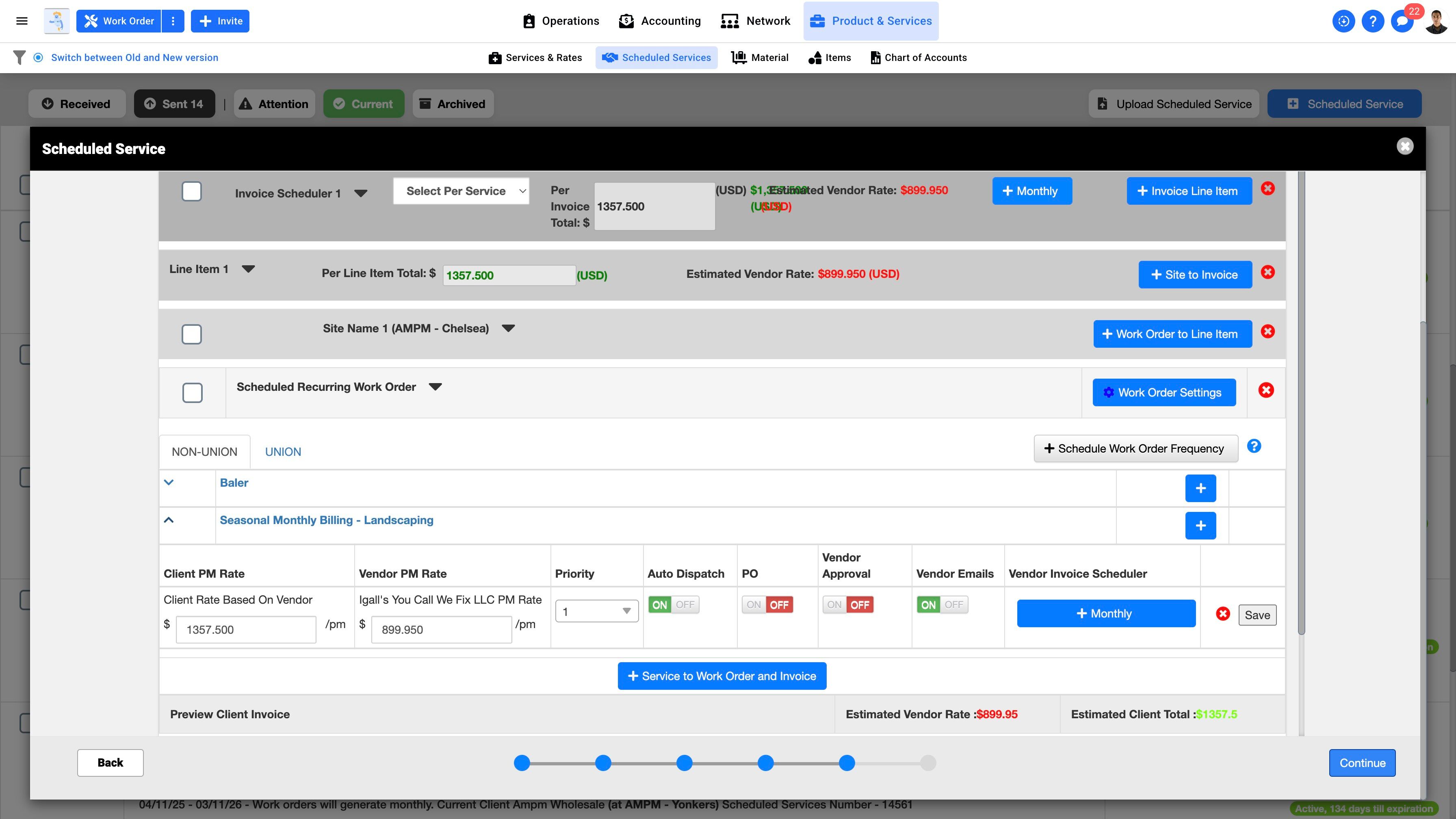Click plus icon in Baler row
This screenshot has height=819, width=1456.
click(x=1200, y=488)
